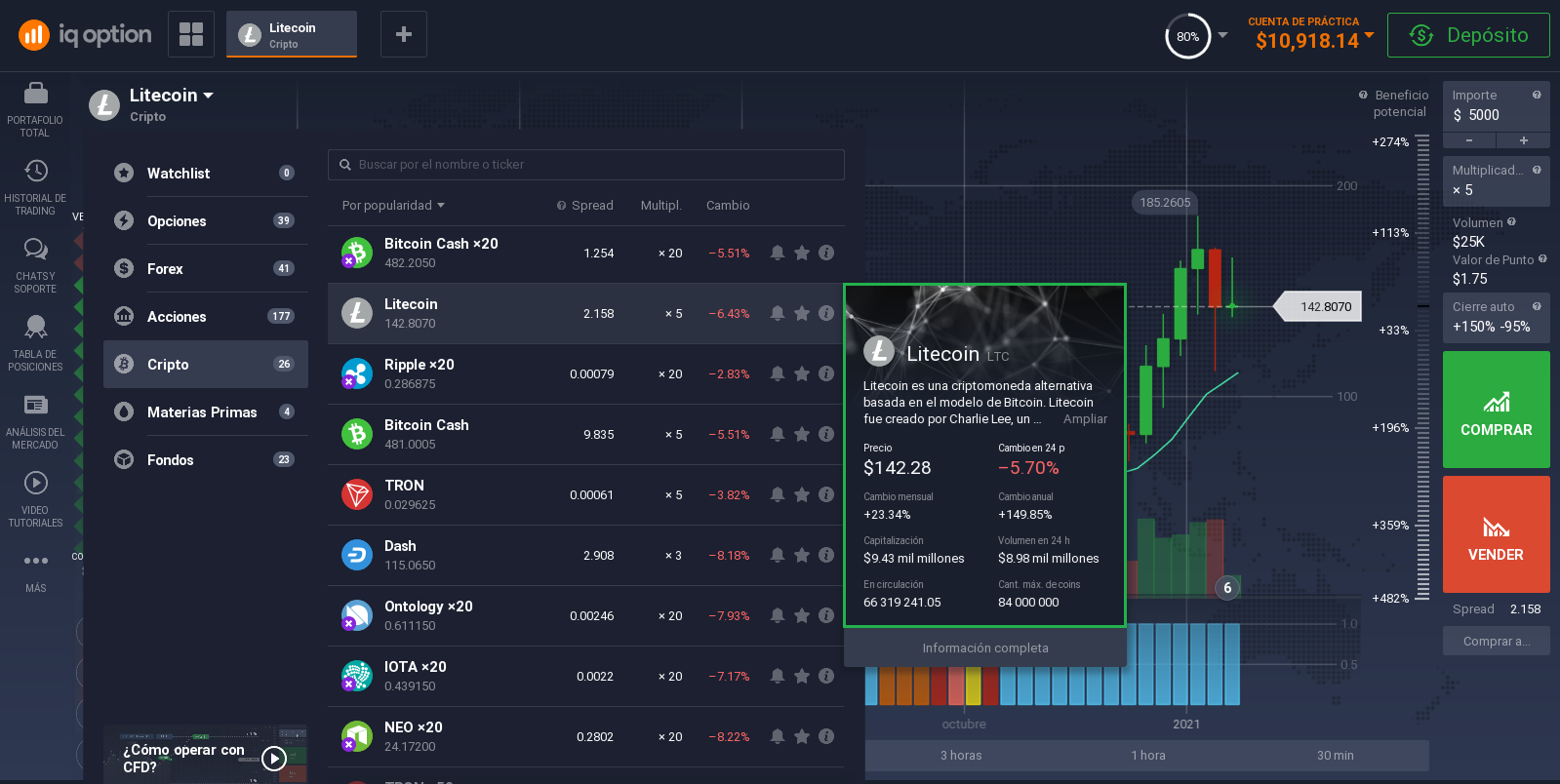Expand Litecoin description with Ampliar

1085,419
